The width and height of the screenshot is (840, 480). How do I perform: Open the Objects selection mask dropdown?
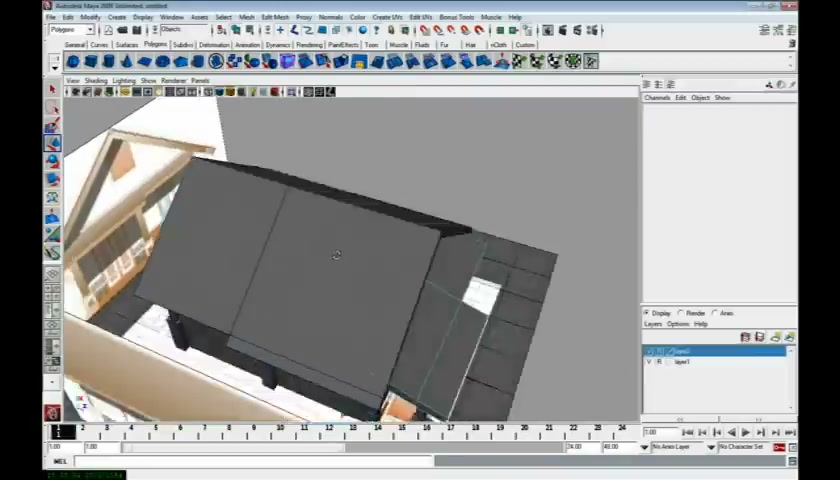[x=184, y=30]
